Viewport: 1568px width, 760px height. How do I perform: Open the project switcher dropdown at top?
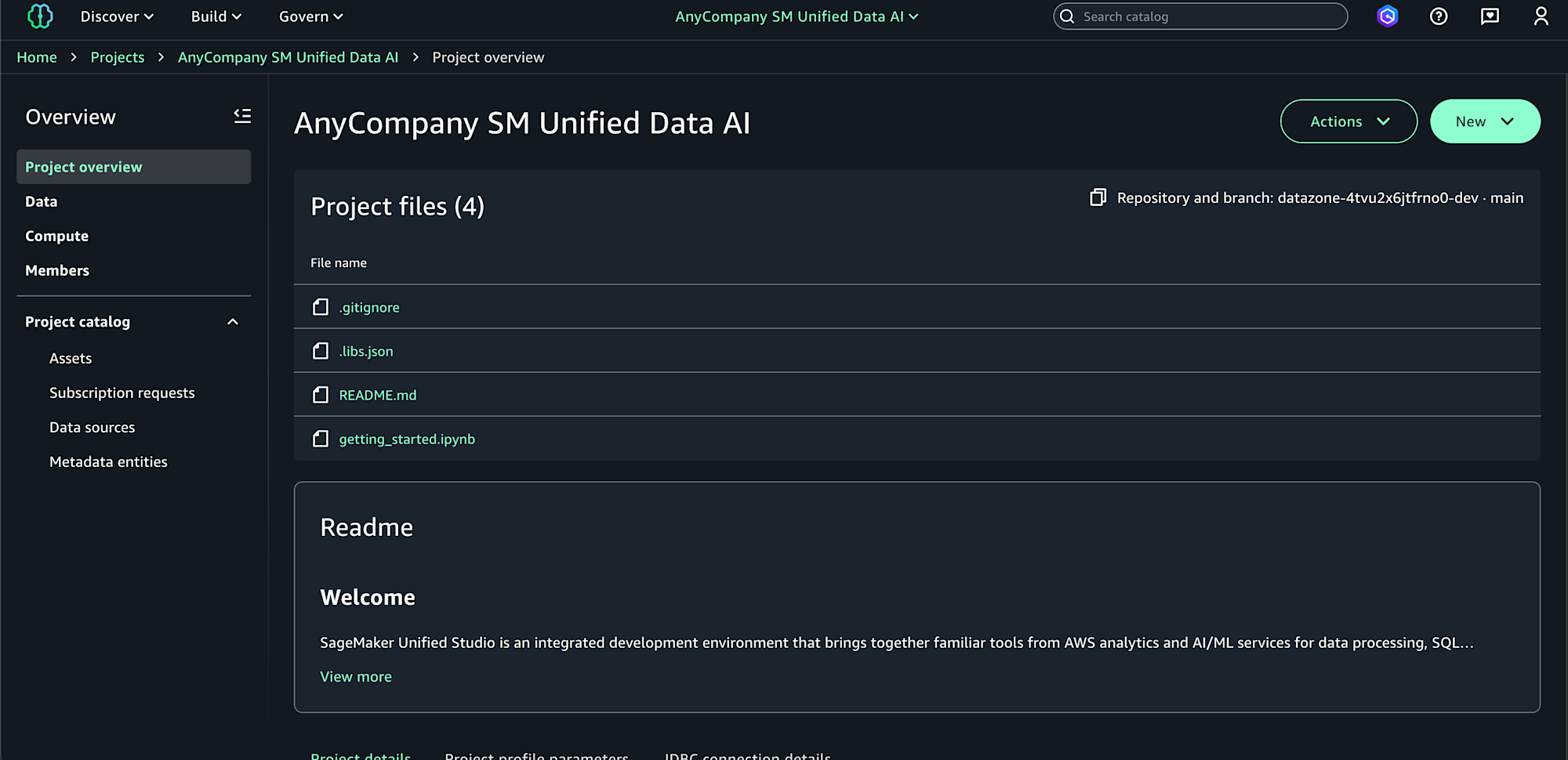coord(797,16)
